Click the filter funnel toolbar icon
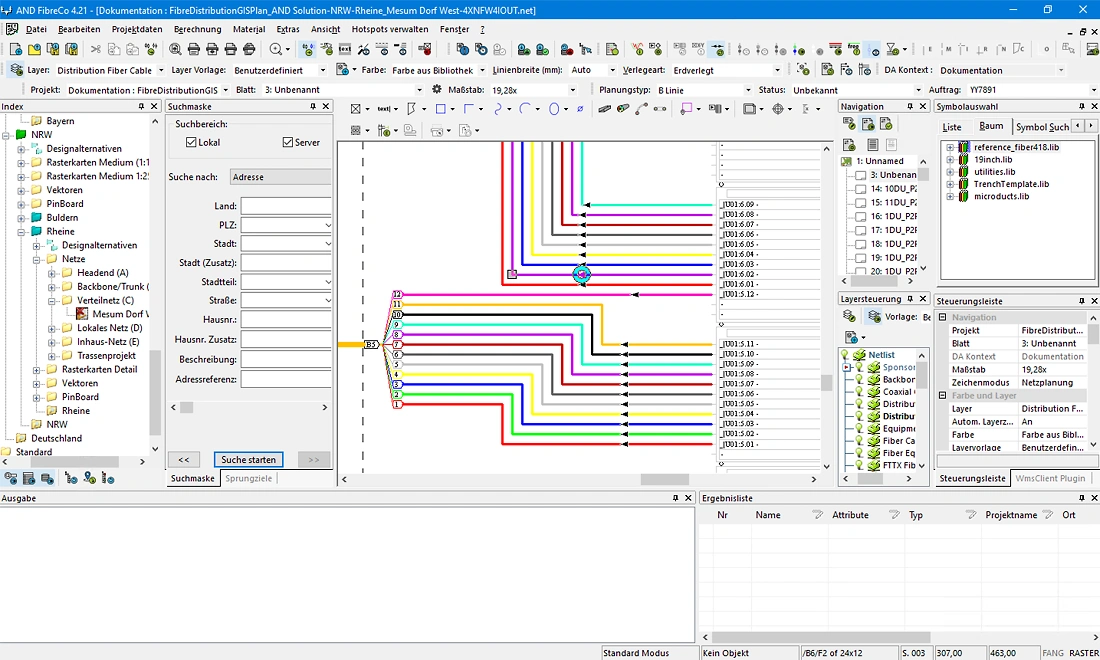 [892, 49]
